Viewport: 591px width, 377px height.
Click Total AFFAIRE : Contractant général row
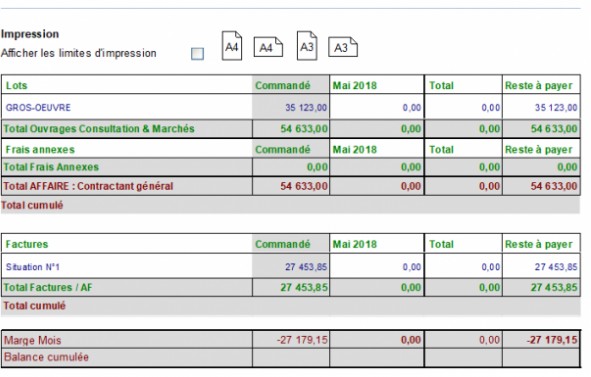(x=291, y=186)
